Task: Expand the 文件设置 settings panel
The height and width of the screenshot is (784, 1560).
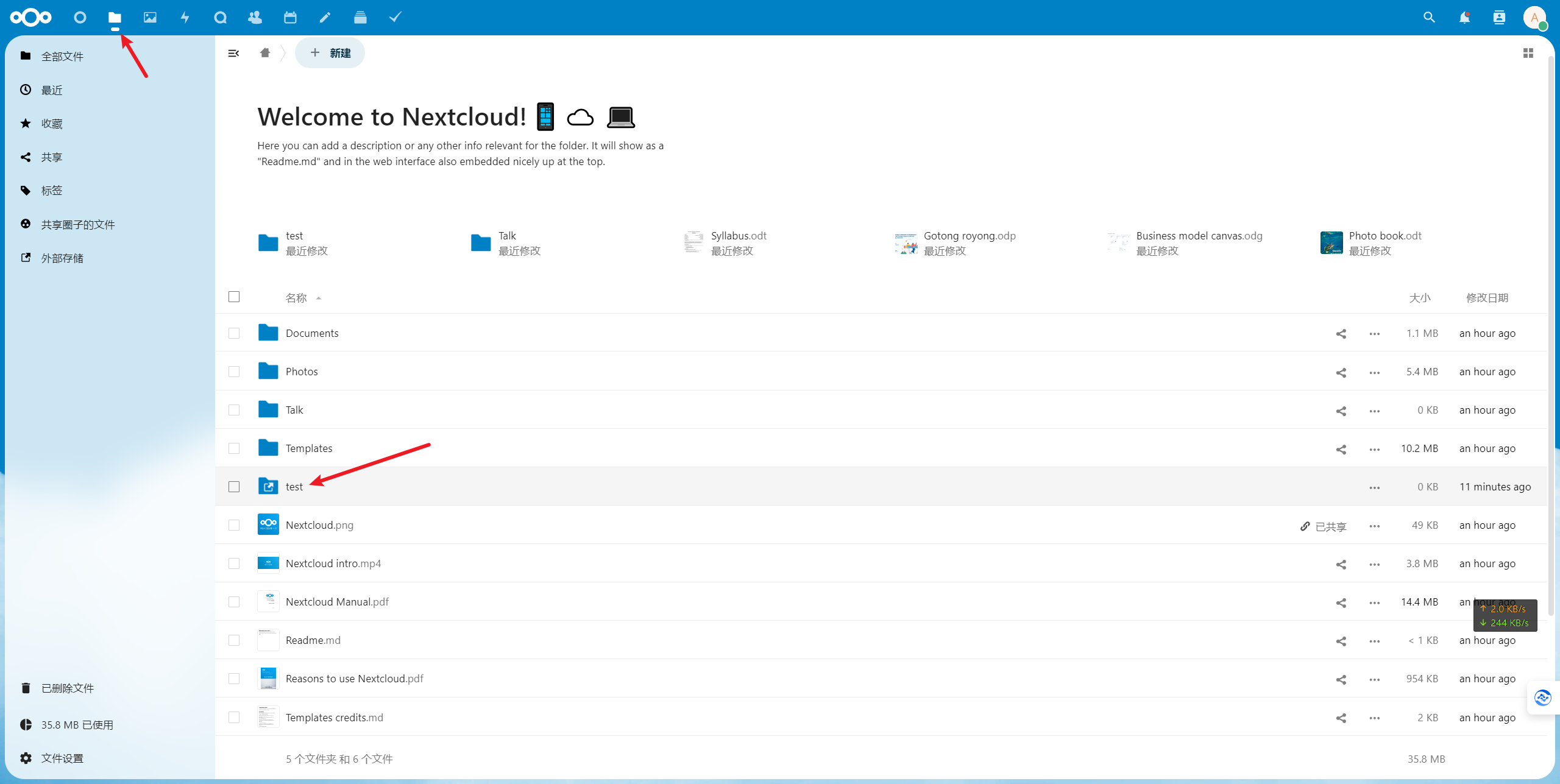Action: coord(62,758)
